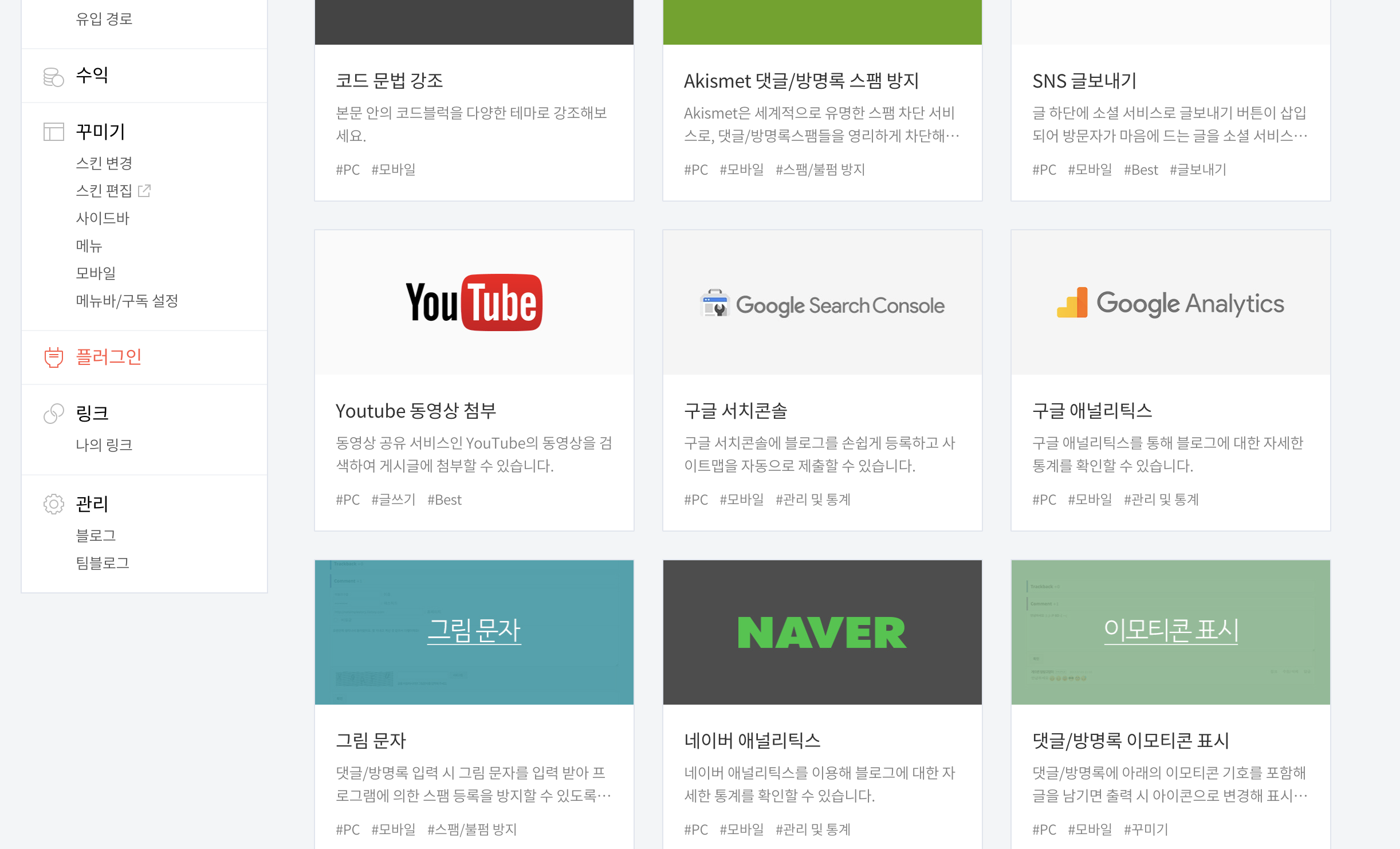Click the red plug icon for 플러그인
1400x849 pixels.
pos(53,357)
